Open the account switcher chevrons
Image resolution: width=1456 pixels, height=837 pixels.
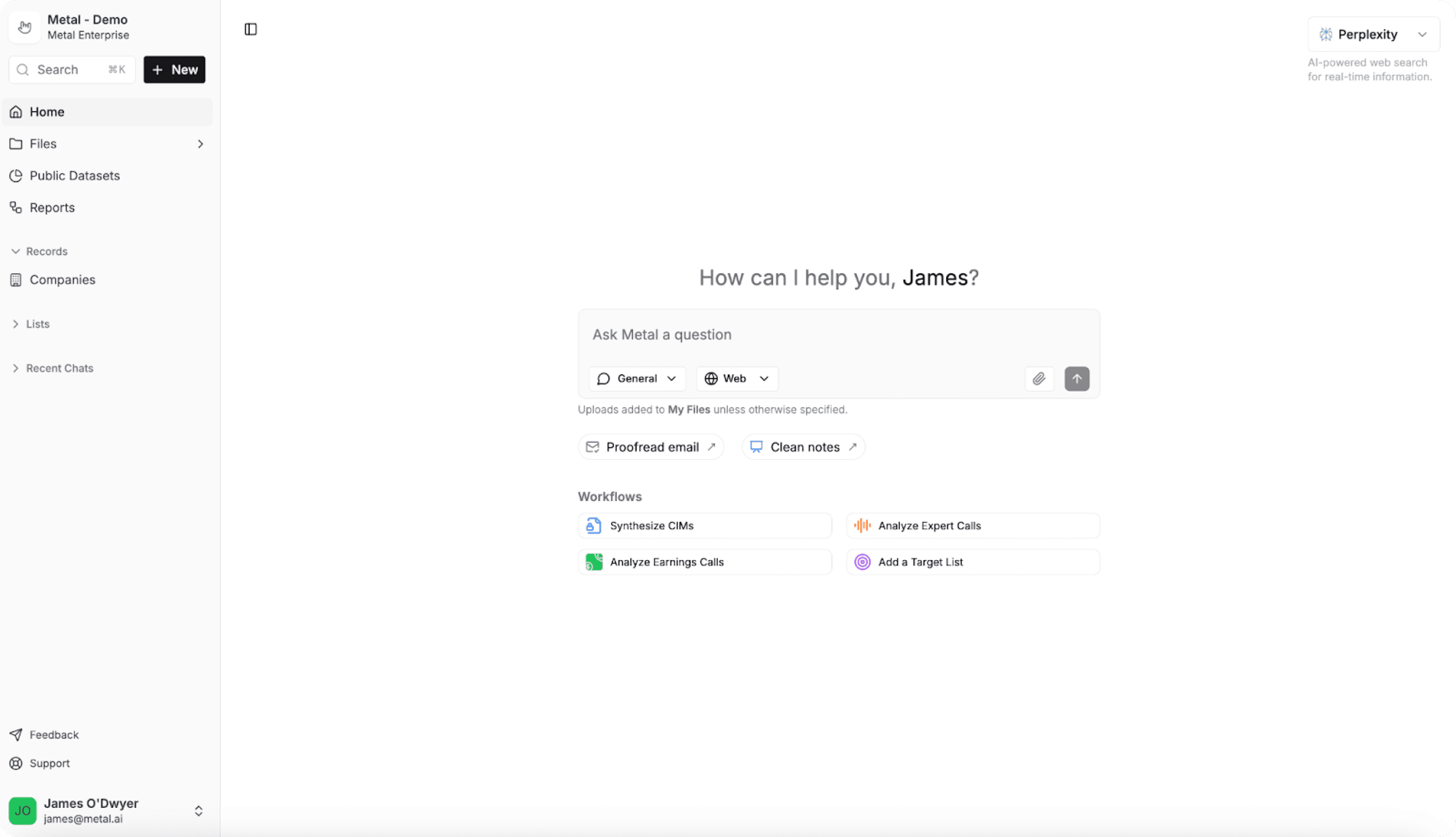coord(198,811)
